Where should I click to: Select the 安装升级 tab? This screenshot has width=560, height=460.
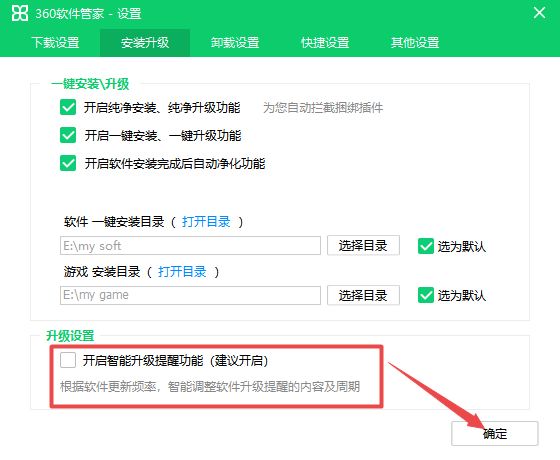click(145, 43)
